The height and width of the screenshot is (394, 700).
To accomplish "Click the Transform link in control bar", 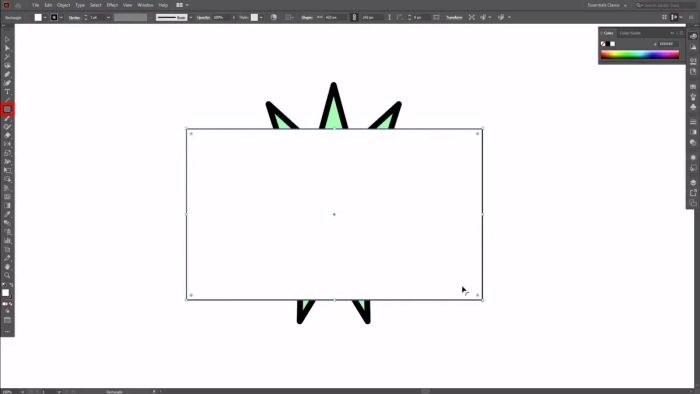I will (x=454, y=17).
